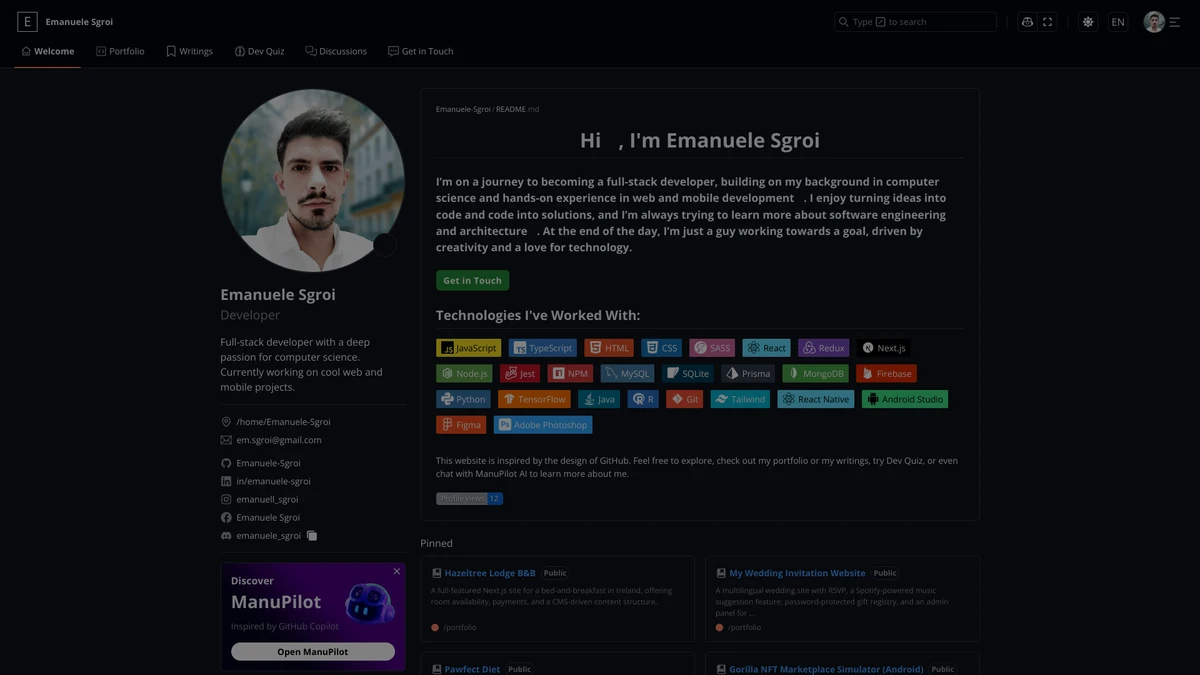The width and height of the screenshot is (1200, 675).
Task: Open the hamburger menu beside the avatar
Action: (1175, 22)
